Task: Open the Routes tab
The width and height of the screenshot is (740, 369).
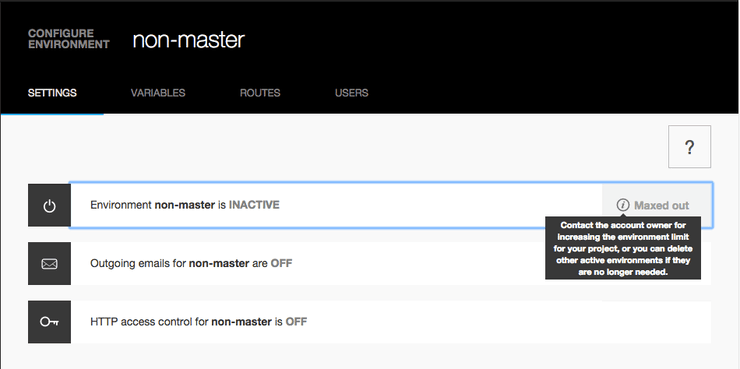Action: [260, 93]
